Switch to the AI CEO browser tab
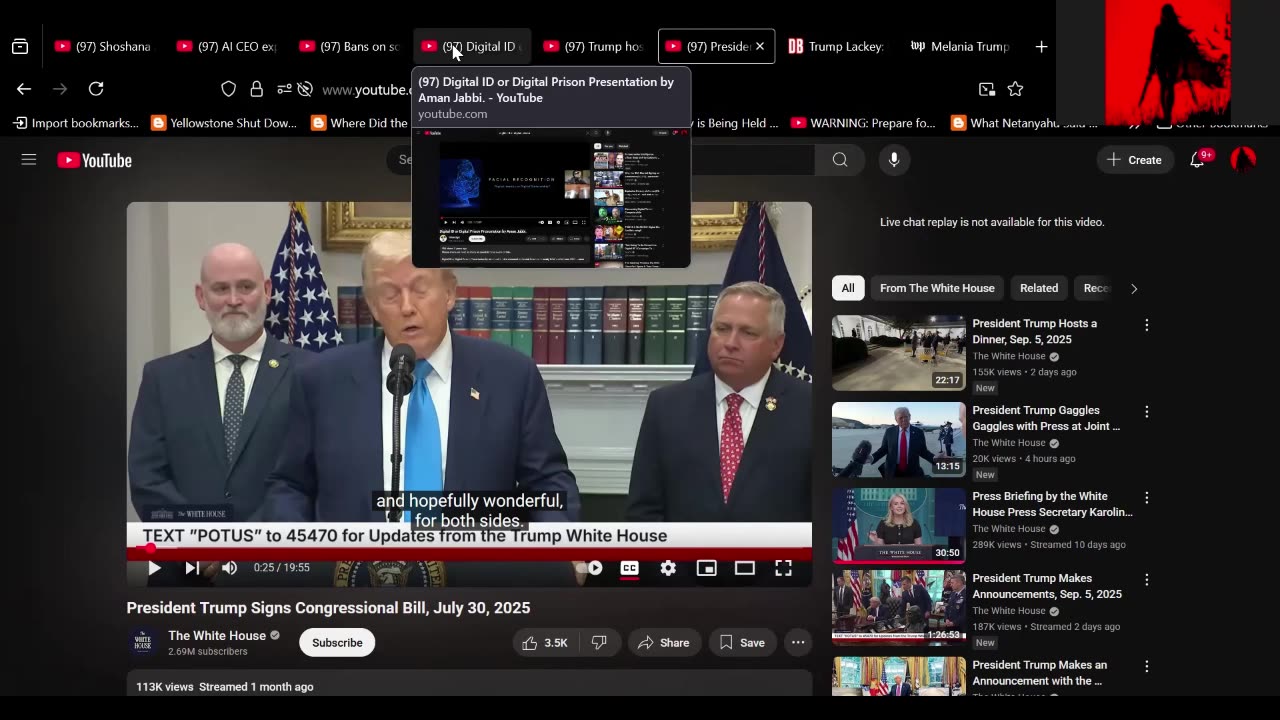The height and width of the screenshot is (720, 1280). point(226,46)
